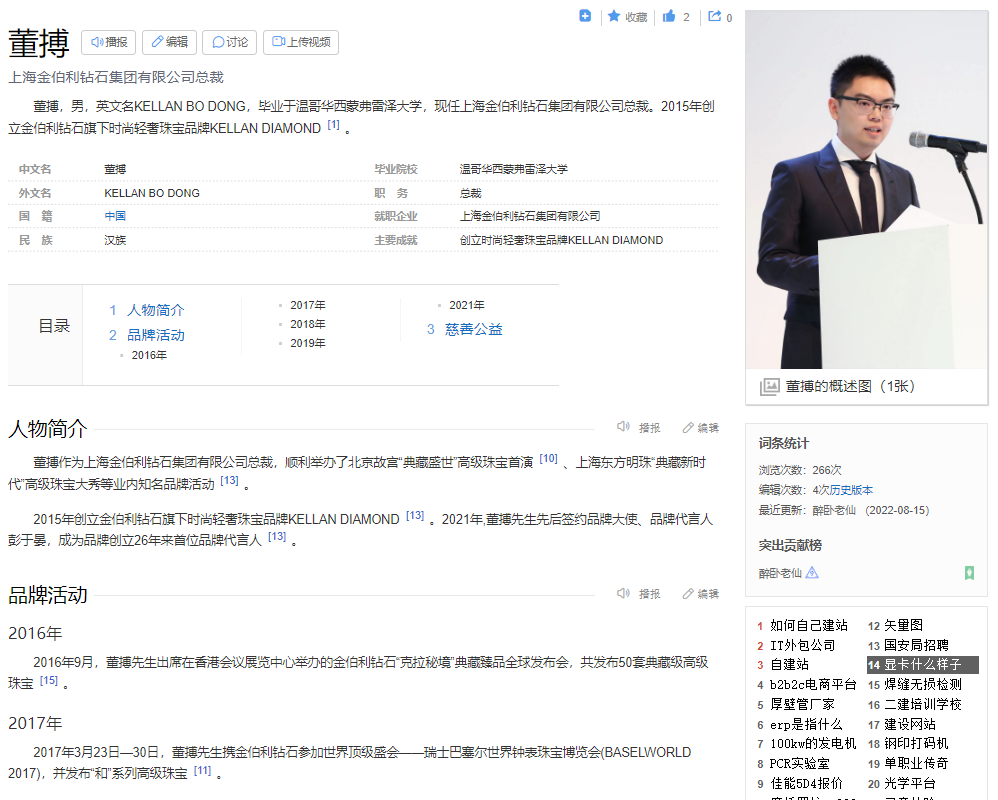This screenshot has height=800, width=998.
Task: Click the share arrow icon
Action: pyautogui.click(x=715, y=16)
